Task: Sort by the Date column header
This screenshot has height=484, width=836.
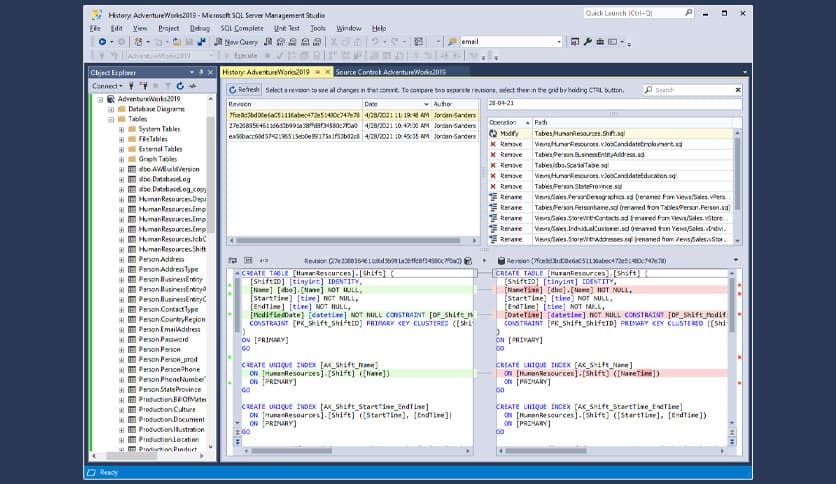Action: point(397,104)
